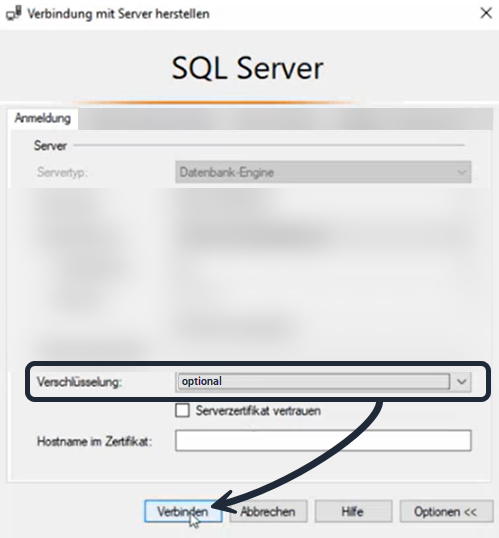This screenshot has height=538, width=499.
Task: Click the Servertyp label
Action: (x=62, y=172)
